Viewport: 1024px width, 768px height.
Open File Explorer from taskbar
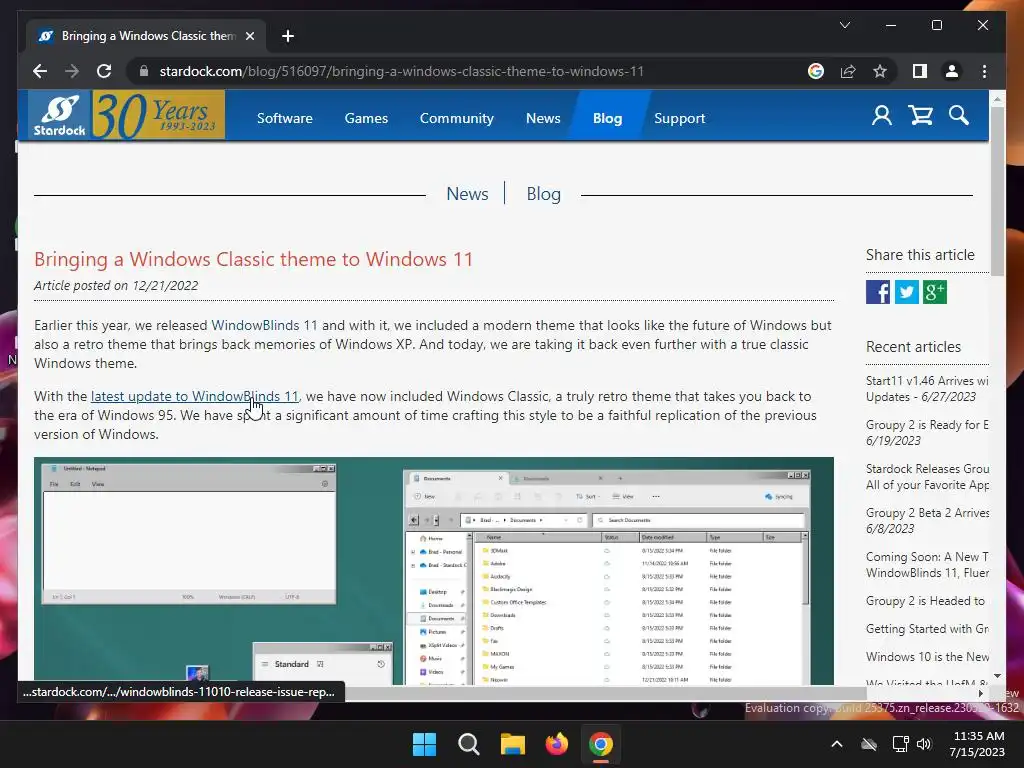[x=513, y=744]
